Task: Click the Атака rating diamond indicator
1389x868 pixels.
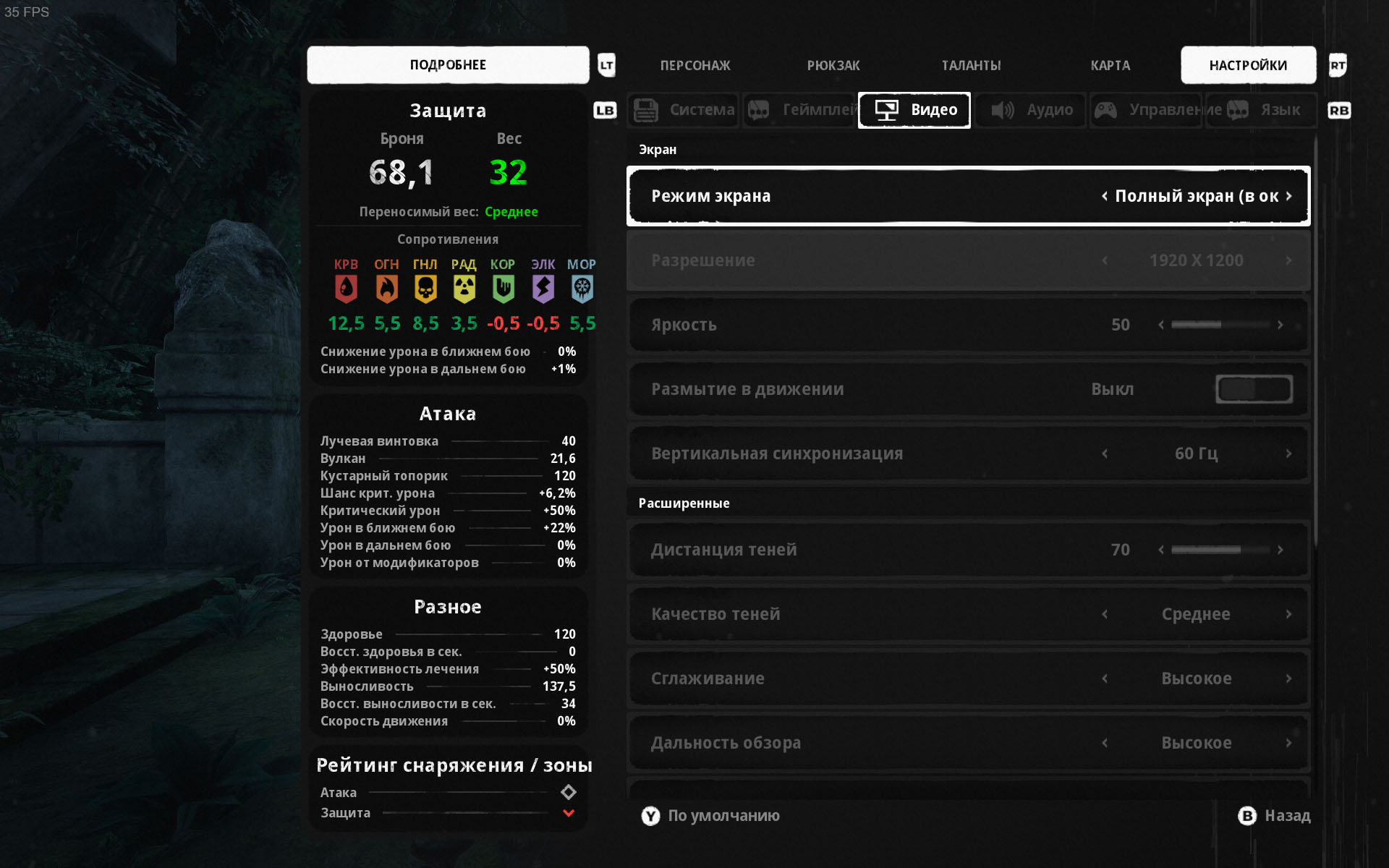Action: point(569,792)
